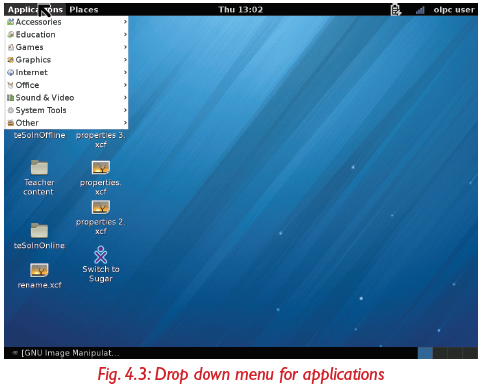Open the Places menu

(x=84, y=10)
